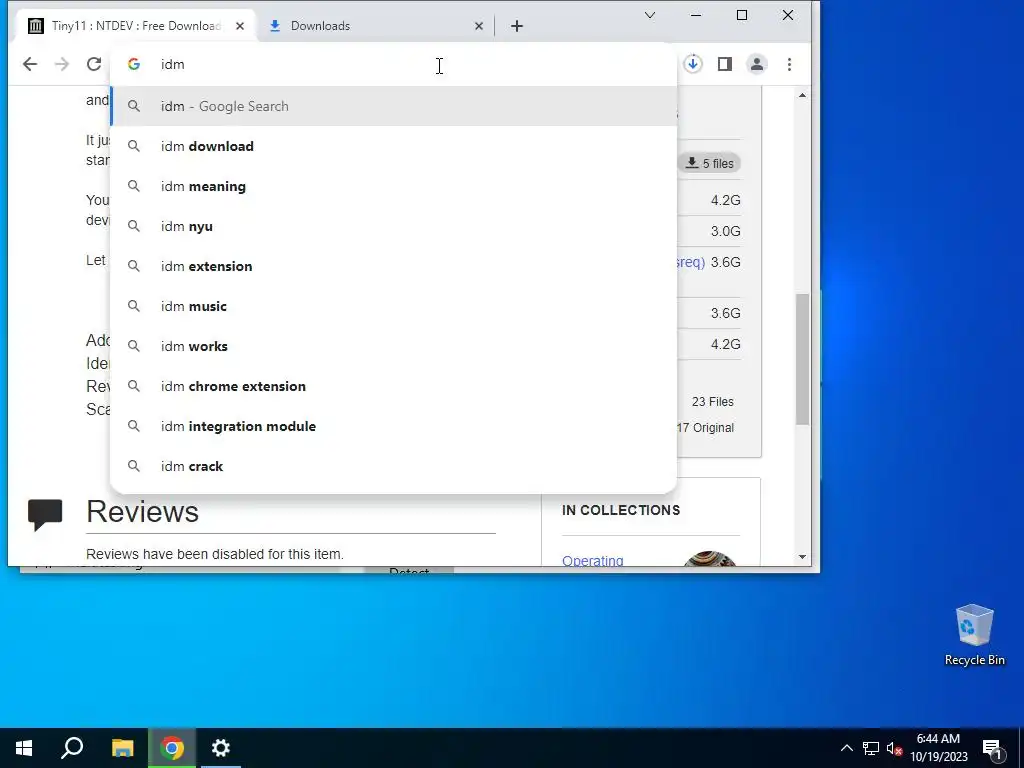Screen dimensions: 1024x768
Task: Select 'idm - Google Search' suggestion
Action: [x=394, y=106]
